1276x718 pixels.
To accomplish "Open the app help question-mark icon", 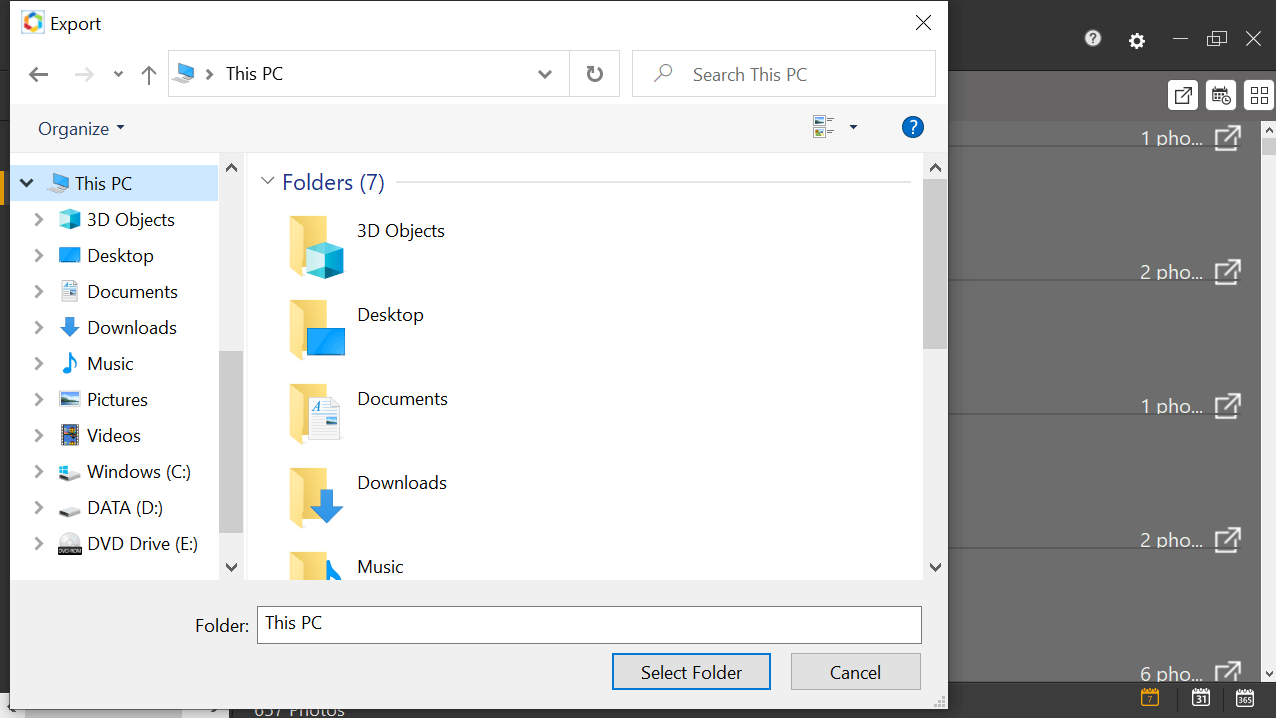I will click(1093, 39).
